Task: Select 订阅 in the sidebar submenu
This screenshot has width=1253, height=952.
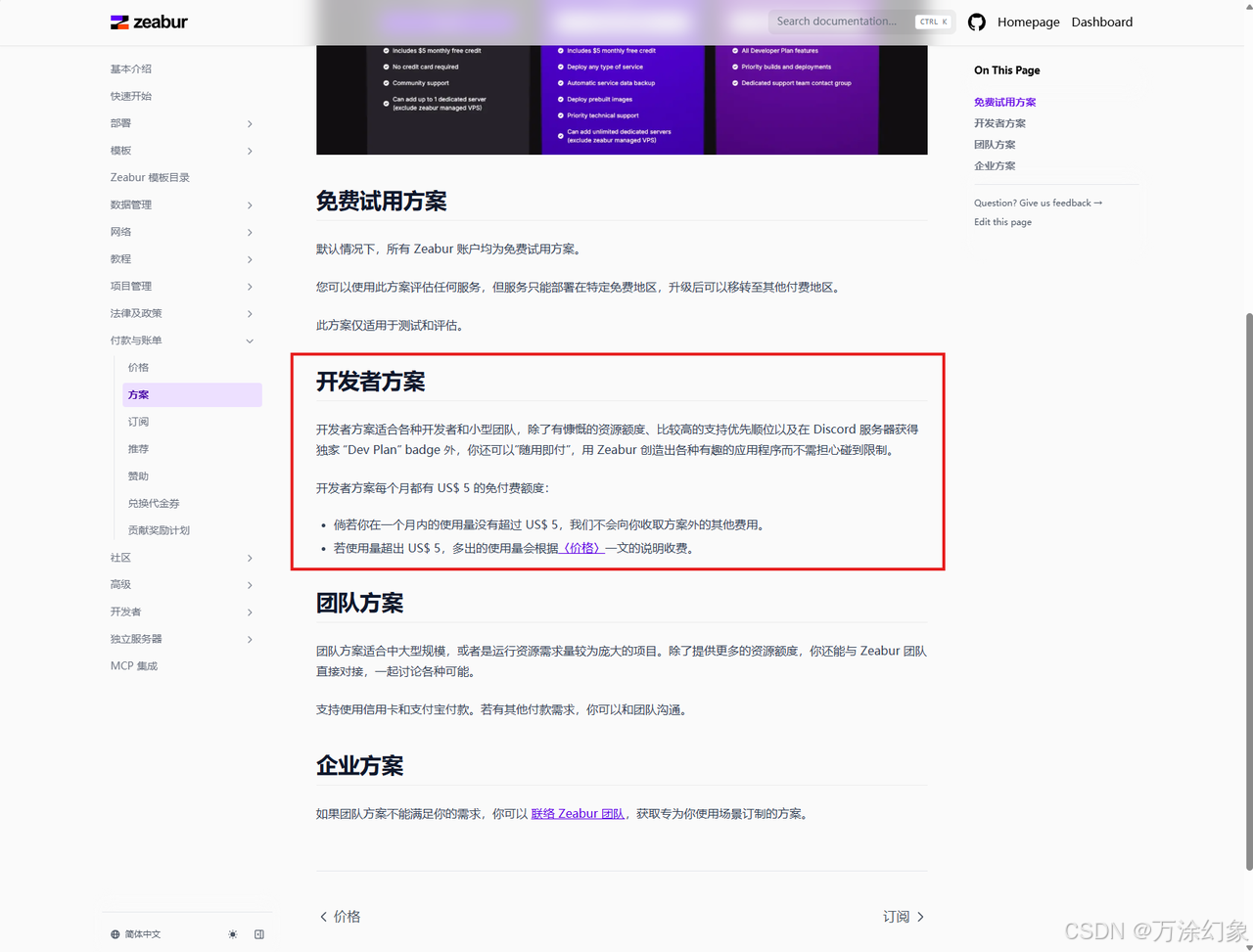Action: click(138, 422)
